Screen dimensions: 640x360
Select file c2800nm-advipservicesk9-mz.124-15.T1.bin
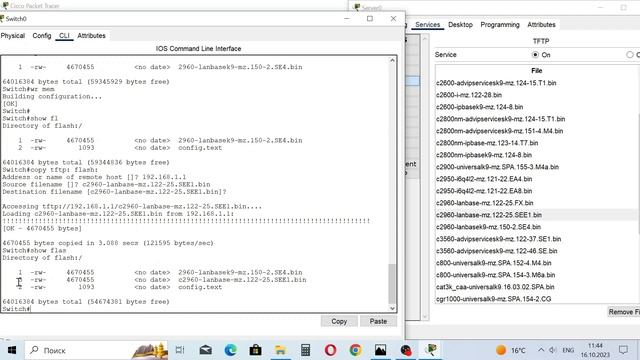click(500, 119)
